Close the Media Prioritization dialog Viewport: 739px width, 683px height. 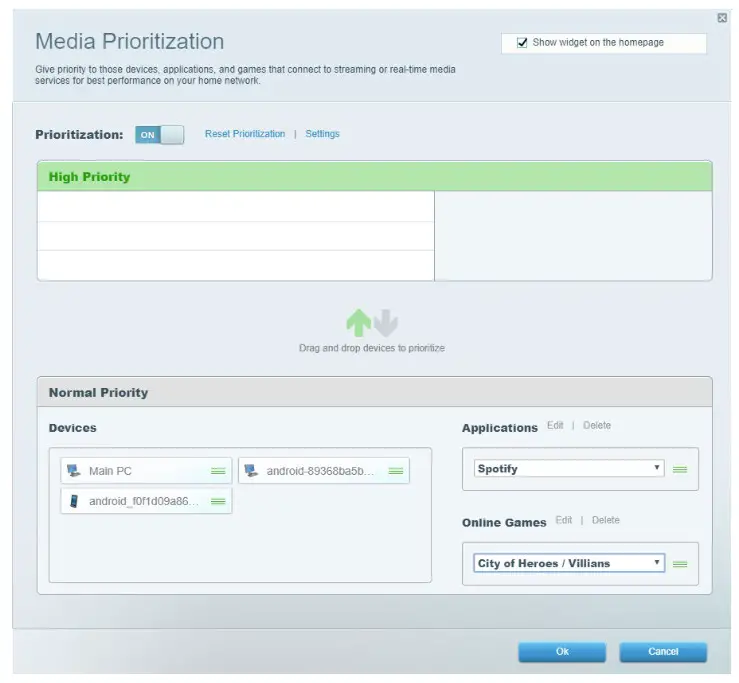722,18
